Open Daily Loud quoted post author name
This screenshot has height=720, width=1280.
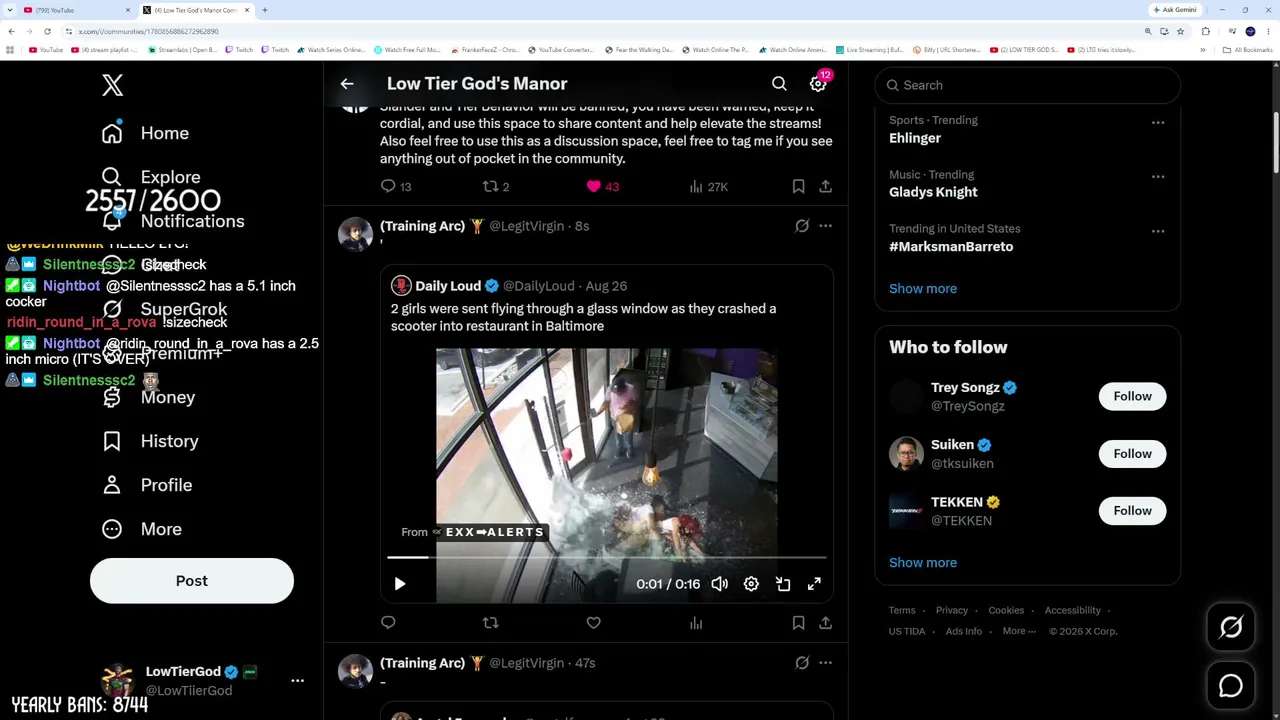[x=448, y=286]
